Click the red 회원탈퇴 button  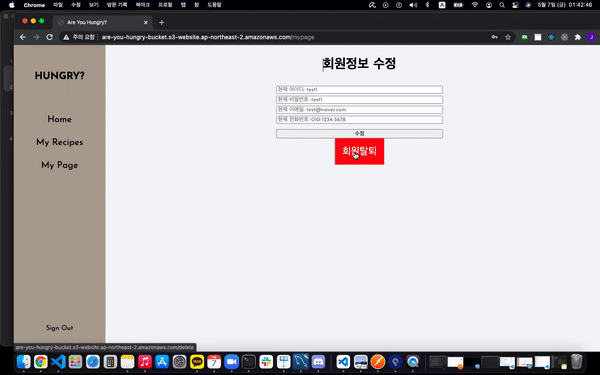(x=359, y=152)
